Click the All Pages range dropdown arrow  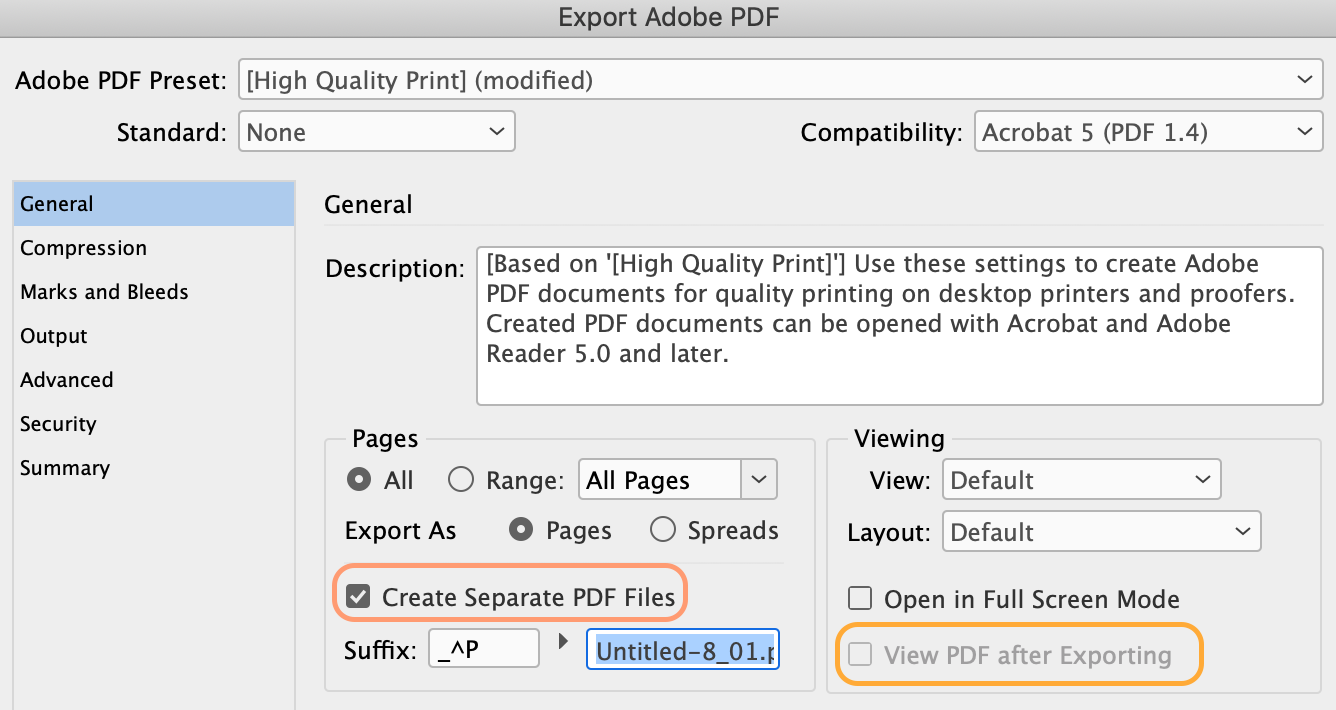[759, 480]
